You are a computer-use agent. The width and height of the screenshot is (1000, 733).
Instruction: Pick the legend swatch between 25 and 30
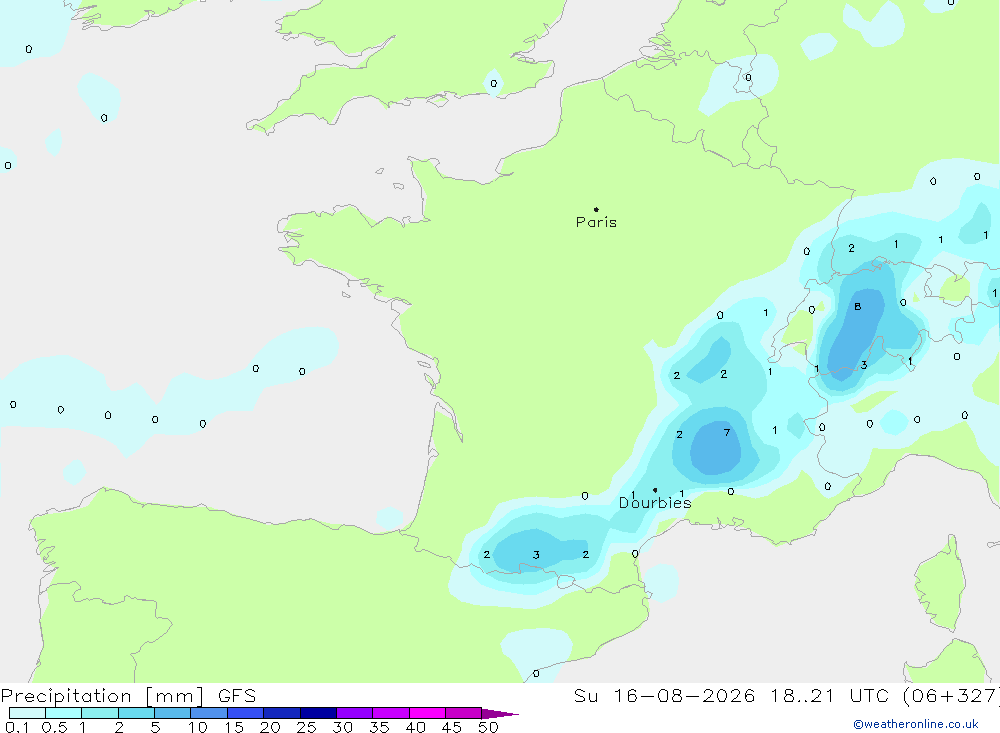click(x=318, y=713)
